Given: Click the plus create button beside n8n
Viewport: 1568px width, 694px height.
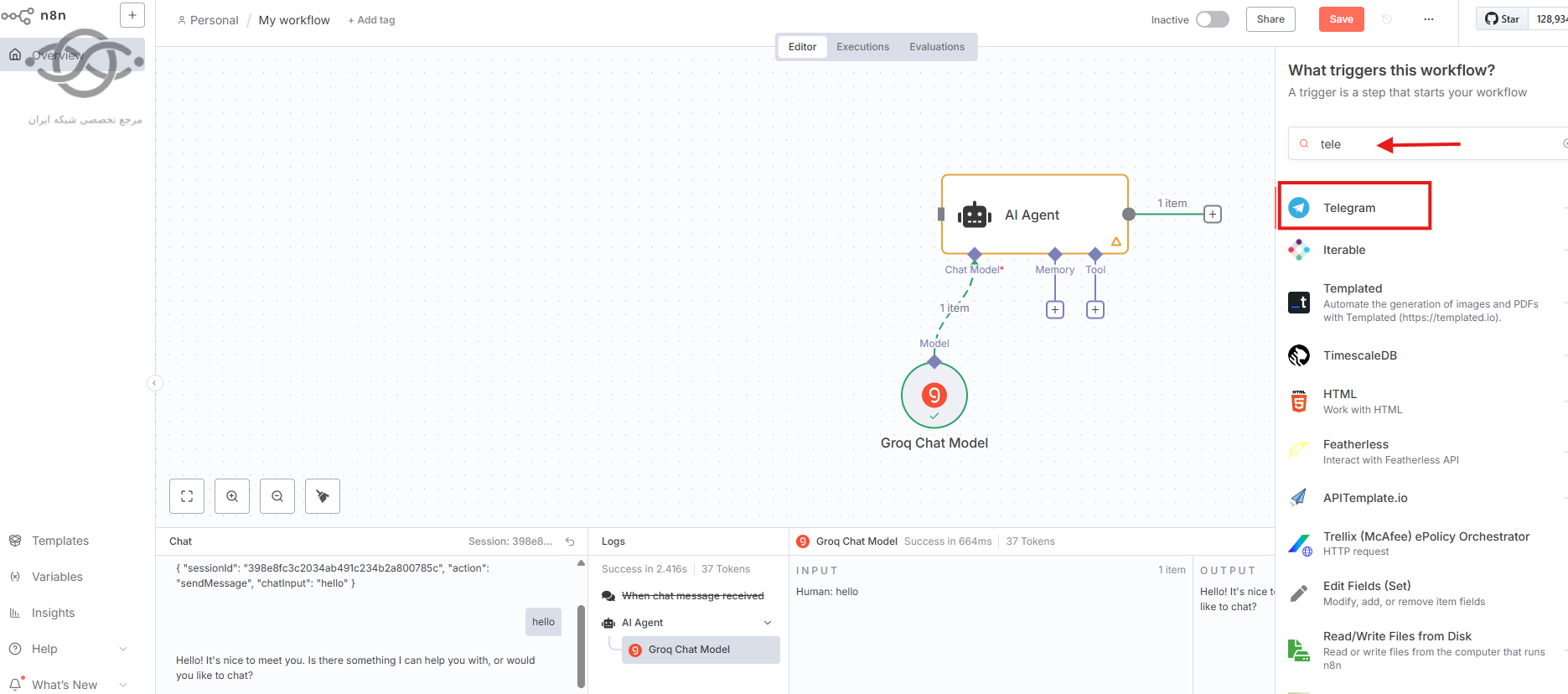Looking at the screenshot, I should [132, 15].
